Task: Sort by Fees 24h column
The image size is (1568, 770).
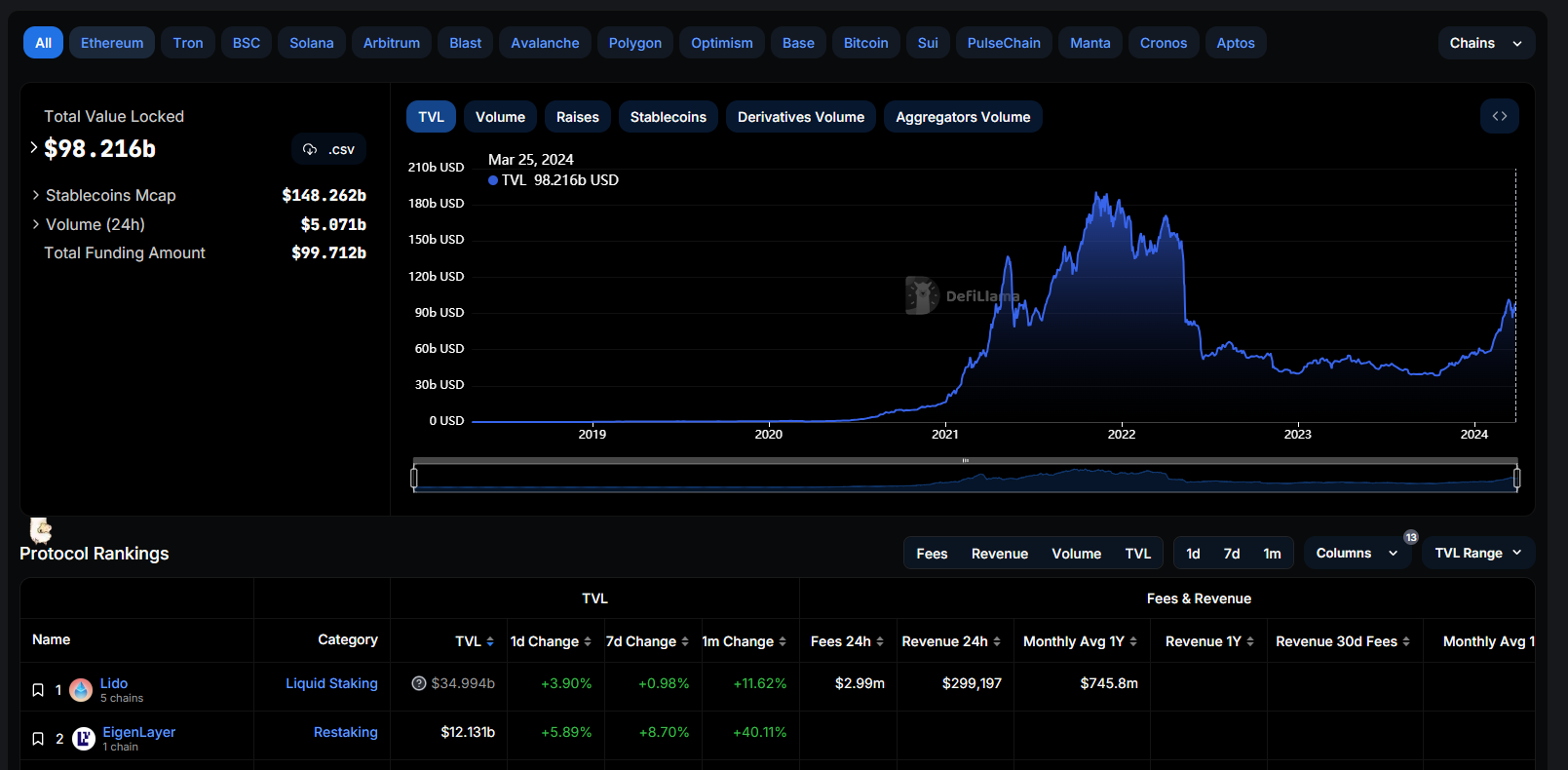Action: 847,641
